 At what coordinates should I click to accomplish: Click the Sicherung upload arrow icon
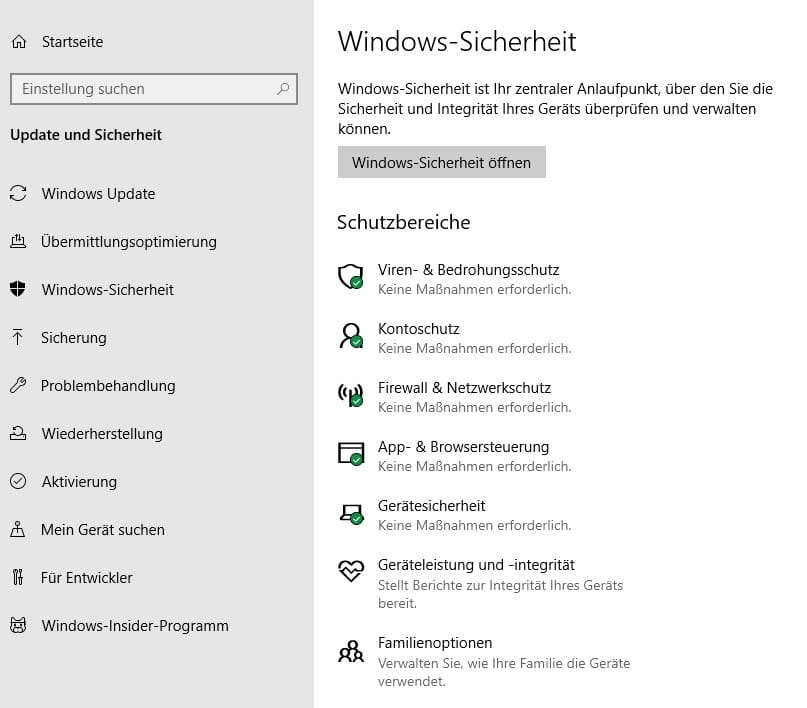pos(18,338)
